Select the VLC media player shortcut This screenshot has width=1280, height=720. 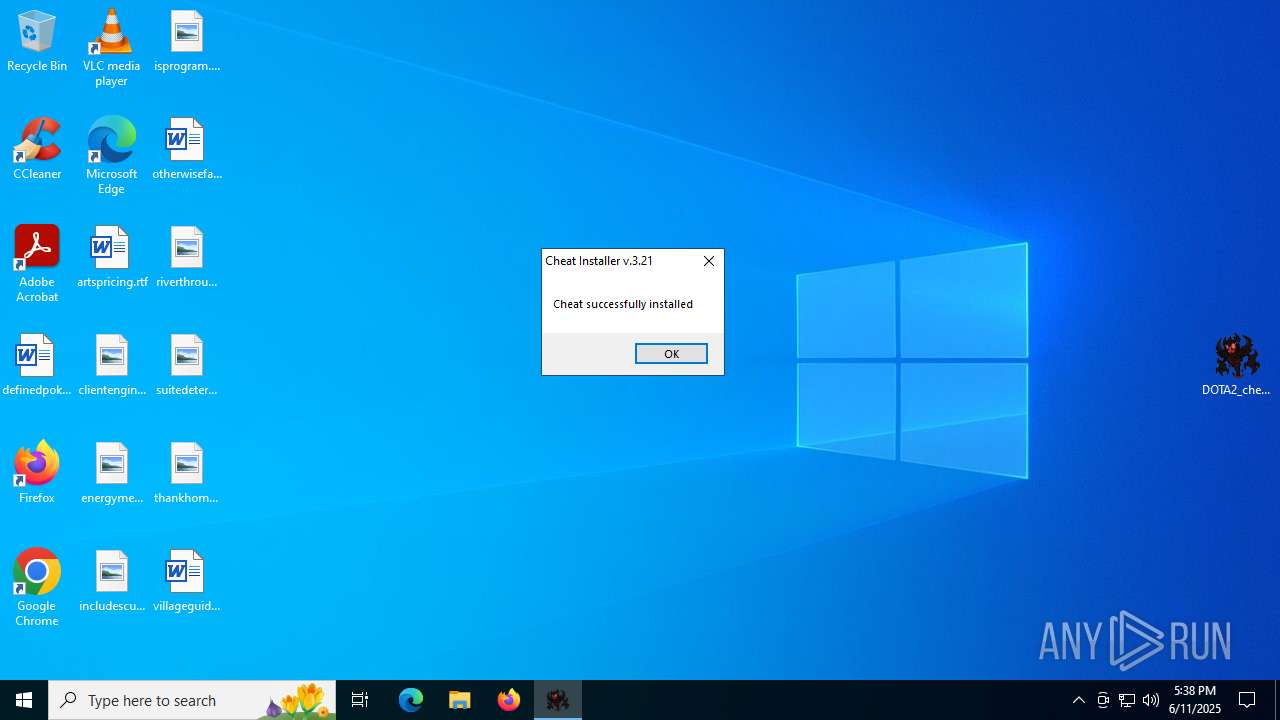[x=111, y=48]
